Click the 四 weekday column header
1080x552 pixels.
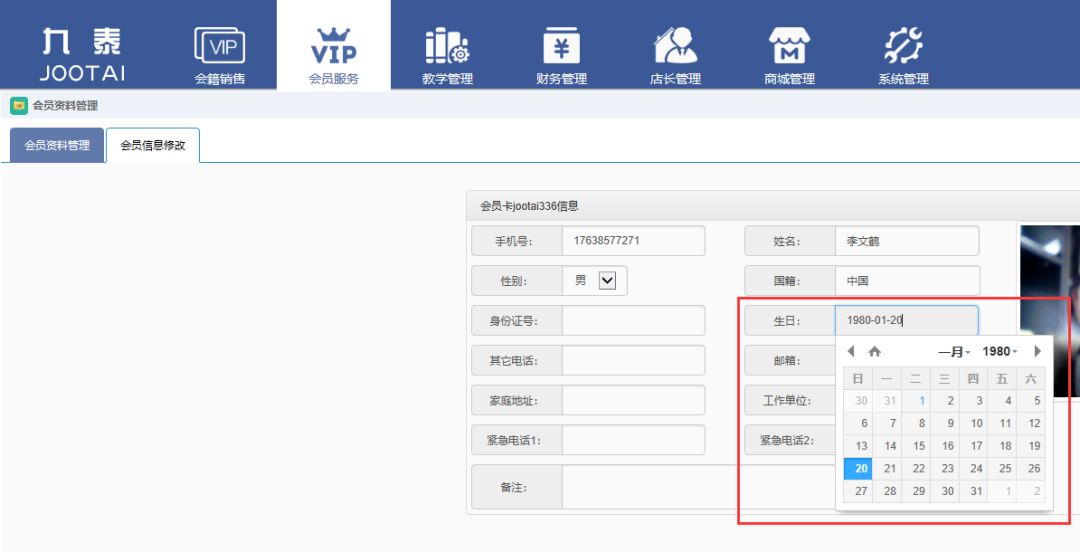tap(973, 378)
